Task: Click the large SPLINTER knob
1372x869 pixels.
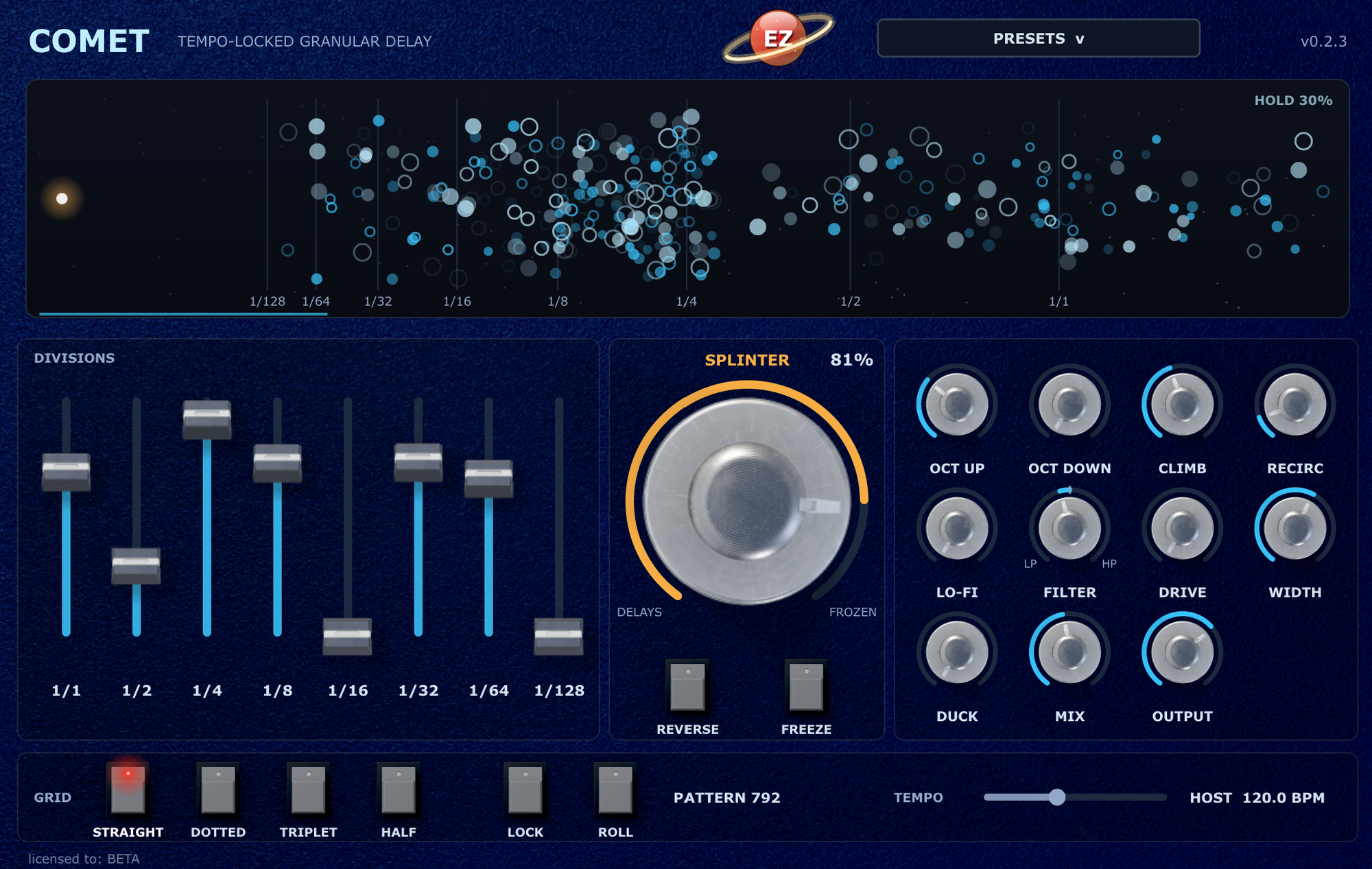Action: (x=746, y=501)
